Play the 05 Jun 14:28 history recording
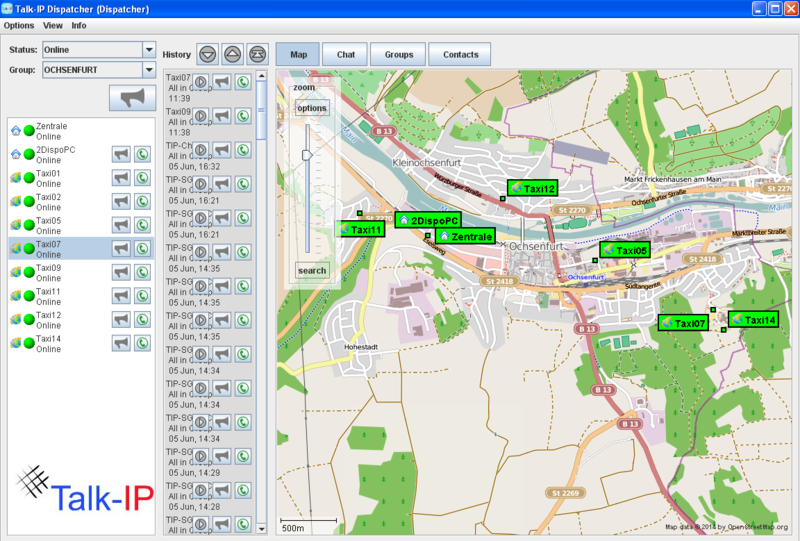This screenshot has height=541, width=800. click(x=201, y=490)
